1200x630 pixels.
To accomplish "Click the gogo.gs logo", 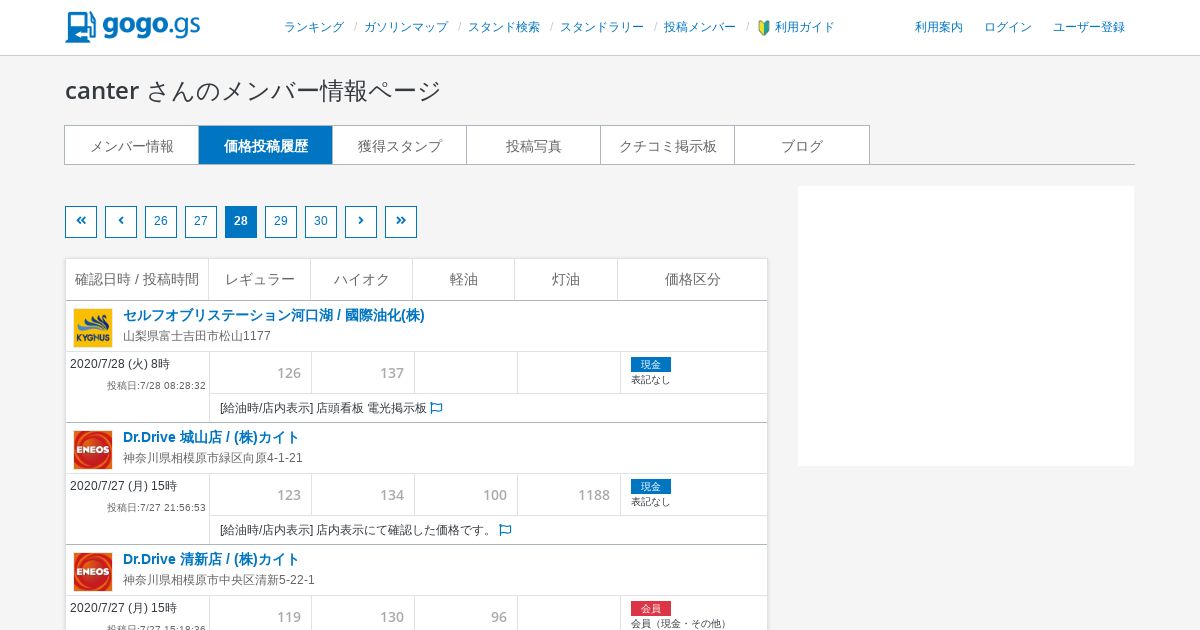I will point(133,27).
